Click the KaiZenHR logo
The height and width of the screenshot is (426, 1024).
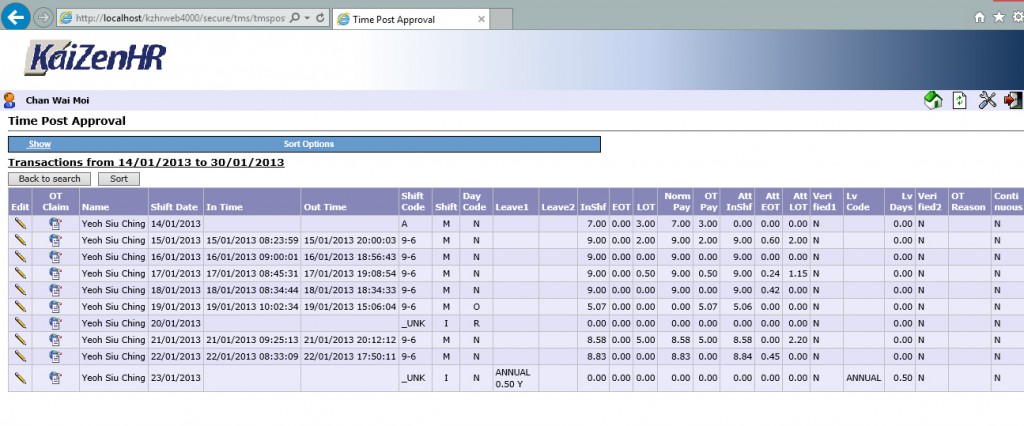97,59
